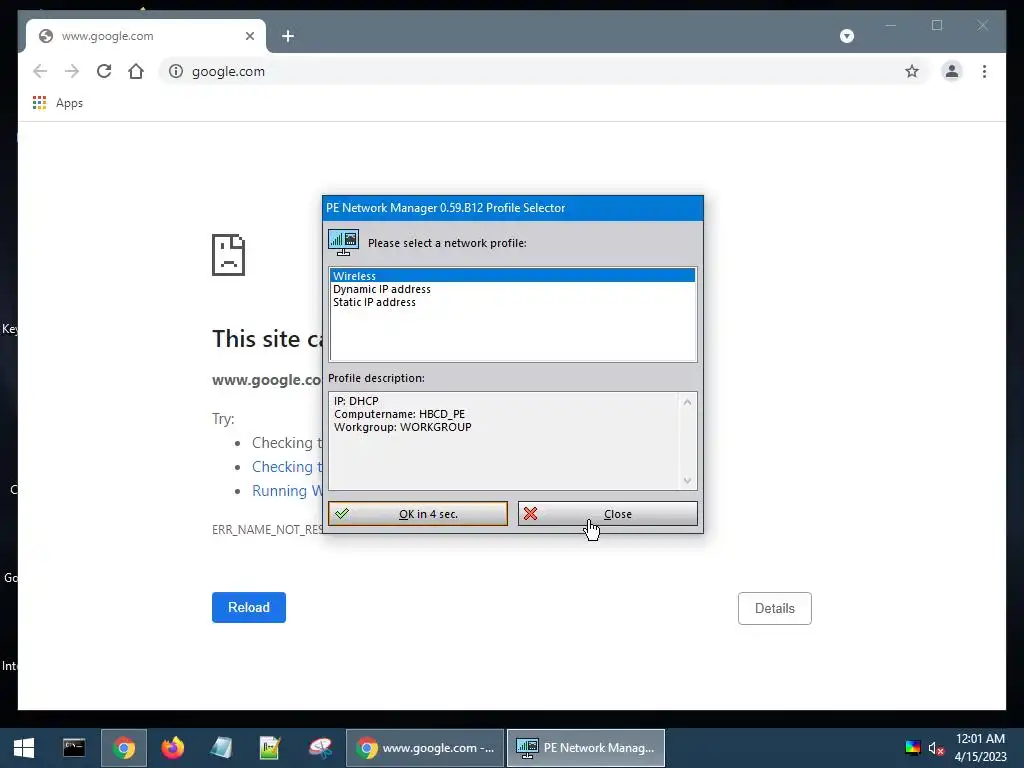Image resolution: width=1024 pixels, height=768 pixels.
Task: Go to the home page icon
Action: click(x=136, y=71)
